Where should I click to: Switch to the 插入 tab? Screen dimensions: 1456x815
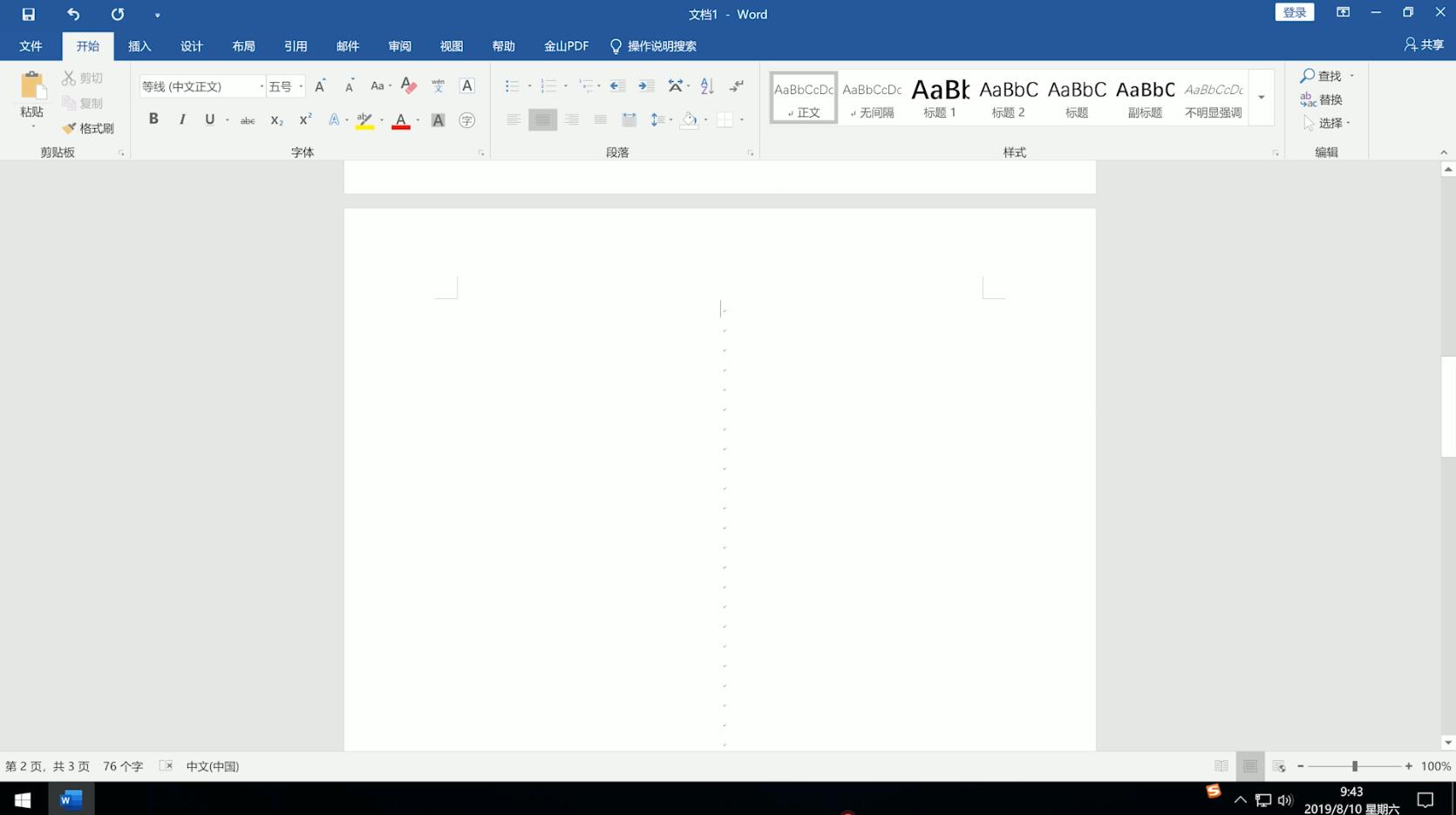tap(139, 46)
